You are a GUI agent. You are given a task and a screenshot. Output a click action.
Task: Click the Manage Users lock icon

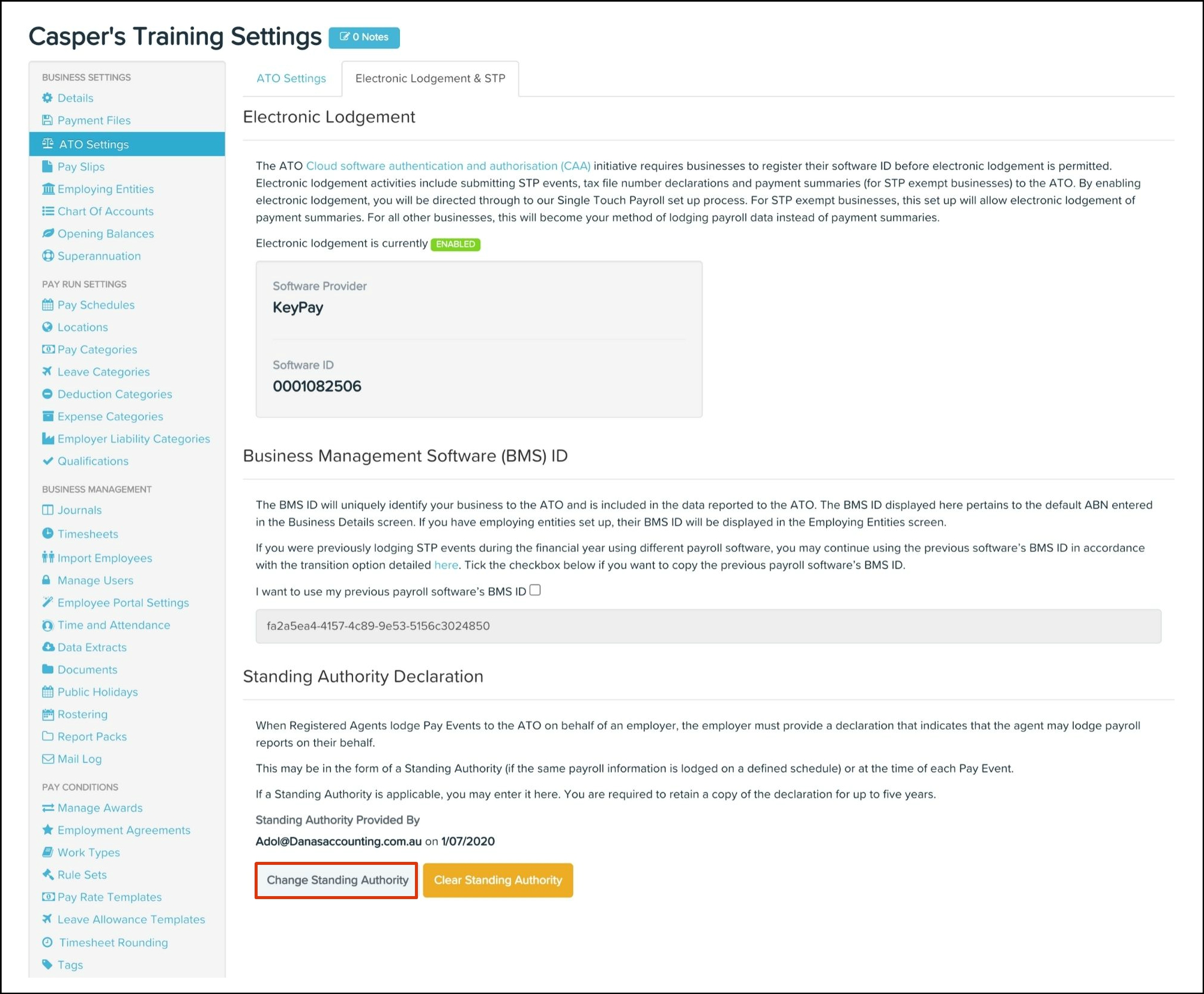(46, 580)
